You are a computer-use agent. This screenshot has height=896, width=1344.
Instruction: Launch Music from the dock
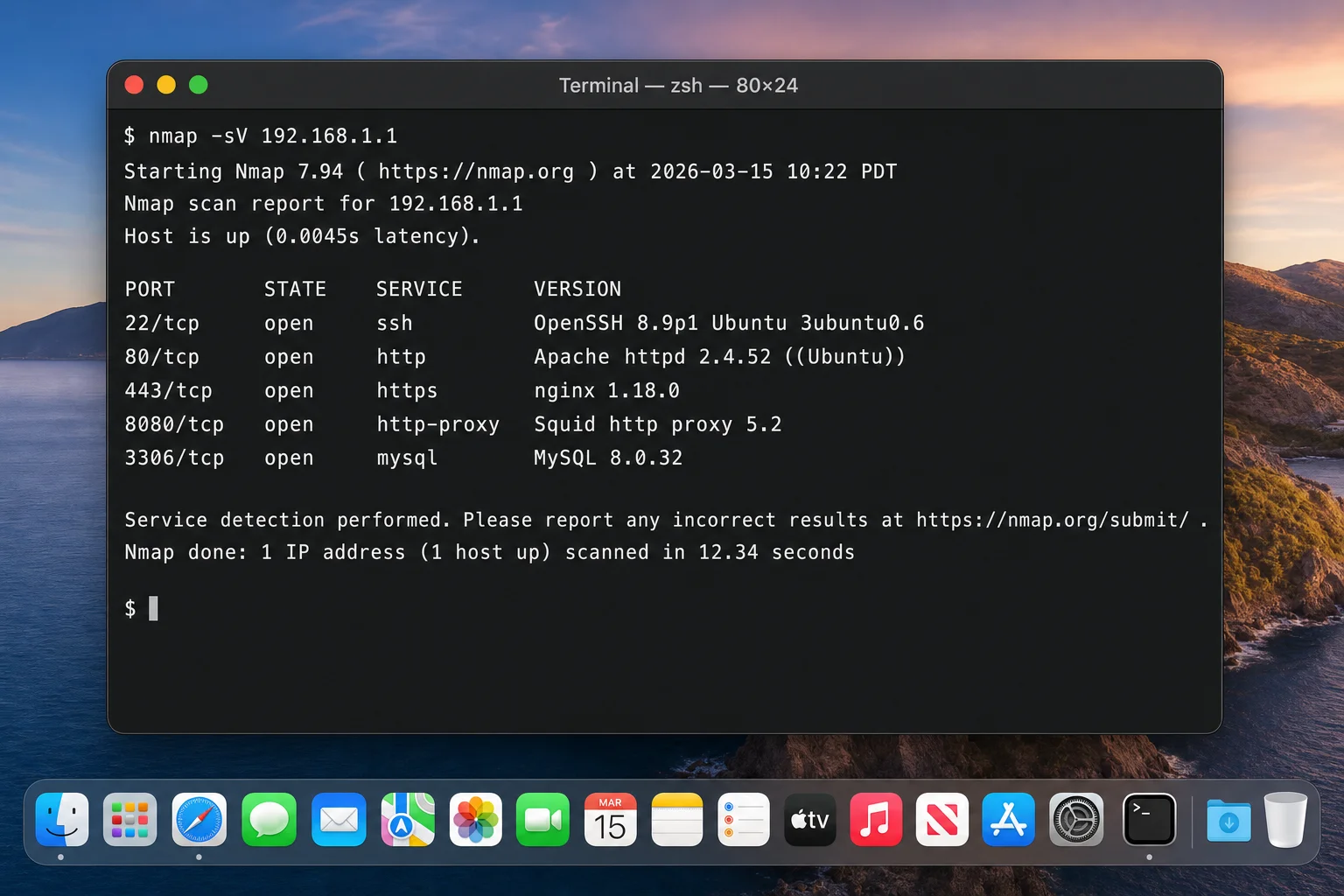click(x=876, y=820)
